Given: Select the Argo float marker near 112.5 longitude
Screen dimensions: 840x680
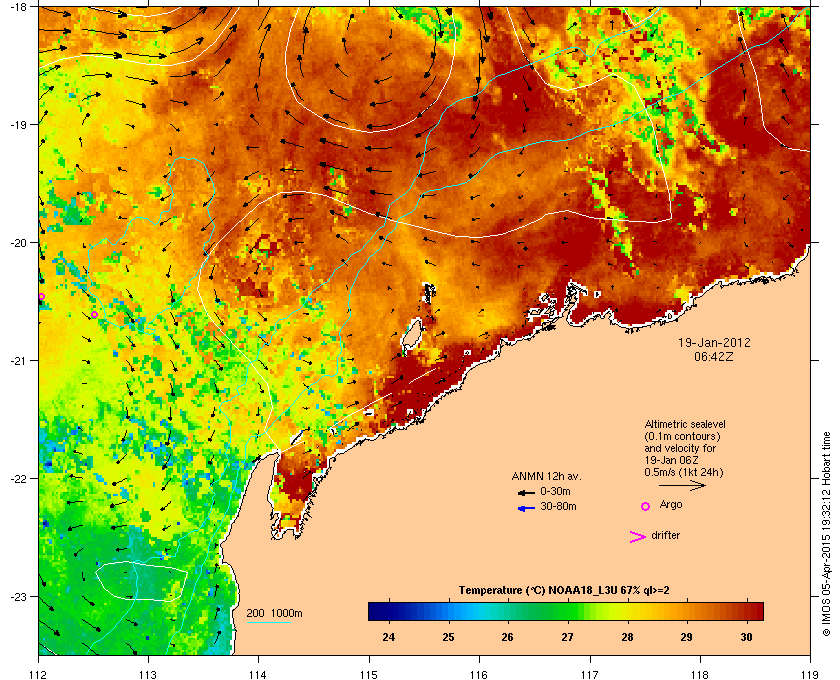Looking at the screenshot, I should (94, 315).
